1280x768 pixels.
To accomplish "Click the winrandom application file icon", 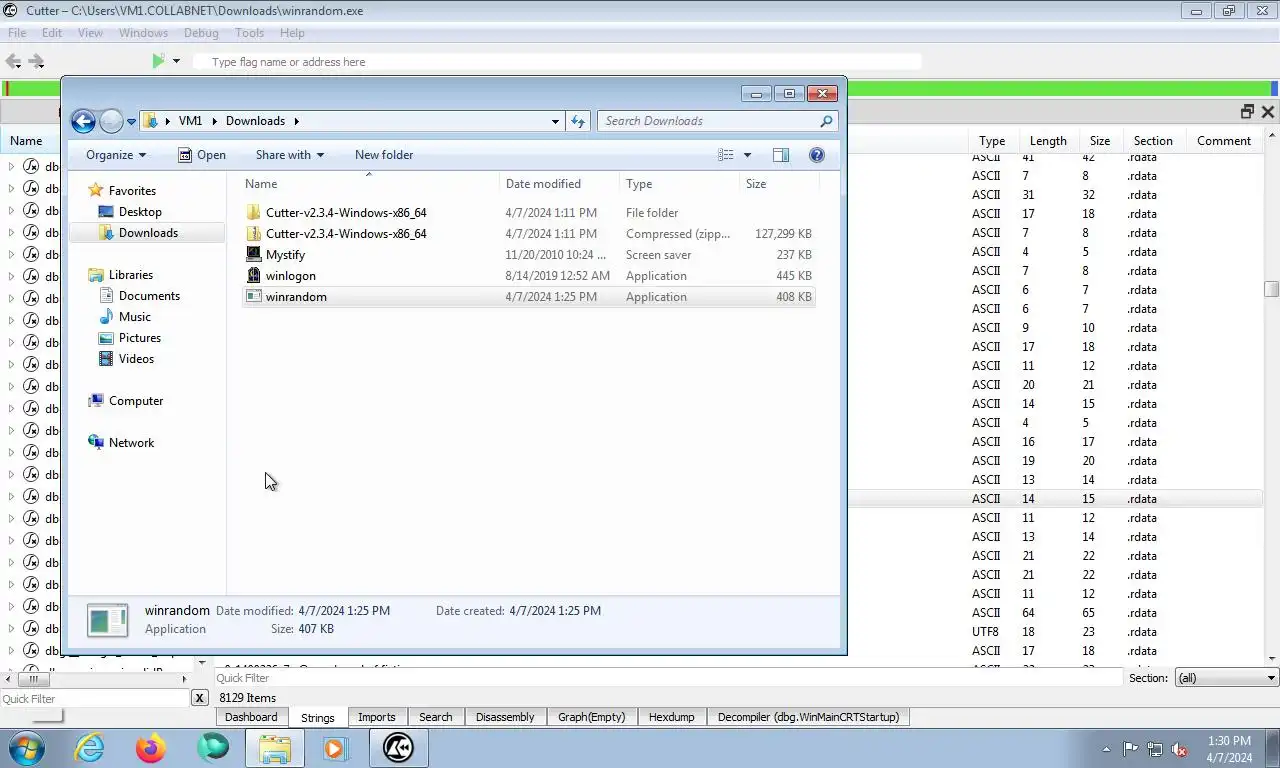I will click(x=254, y=297).
